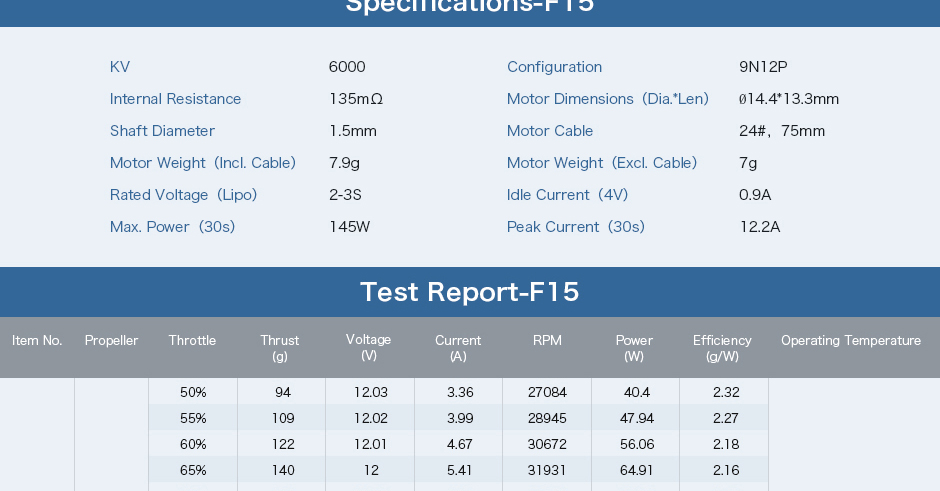
Task: Click the Shaft Diameter label
Action: click(x=162, y=131)
